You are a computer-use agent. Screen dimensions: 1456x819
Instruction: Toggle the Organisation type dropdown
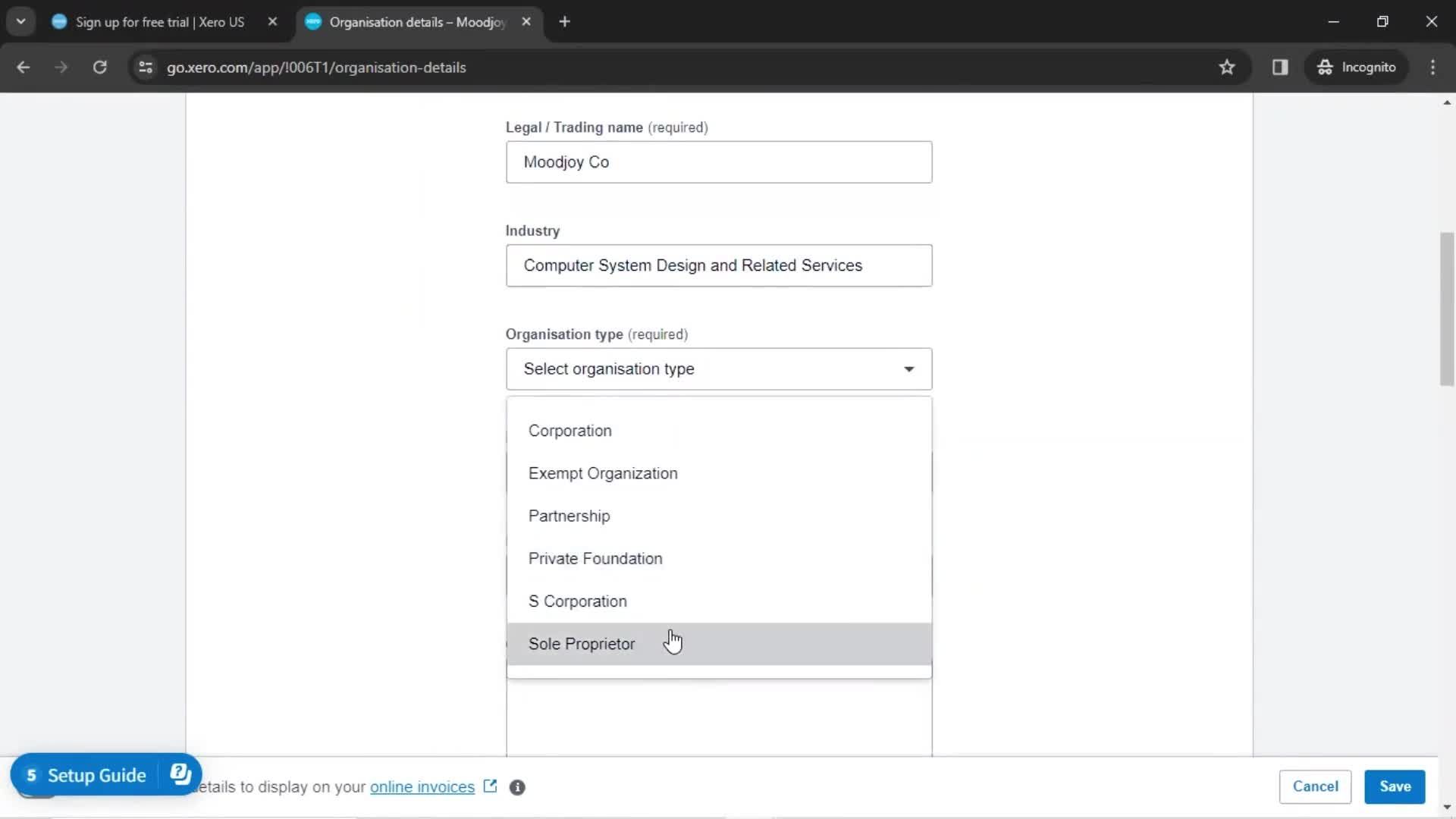pyautogui.click(x=719, y=369)
